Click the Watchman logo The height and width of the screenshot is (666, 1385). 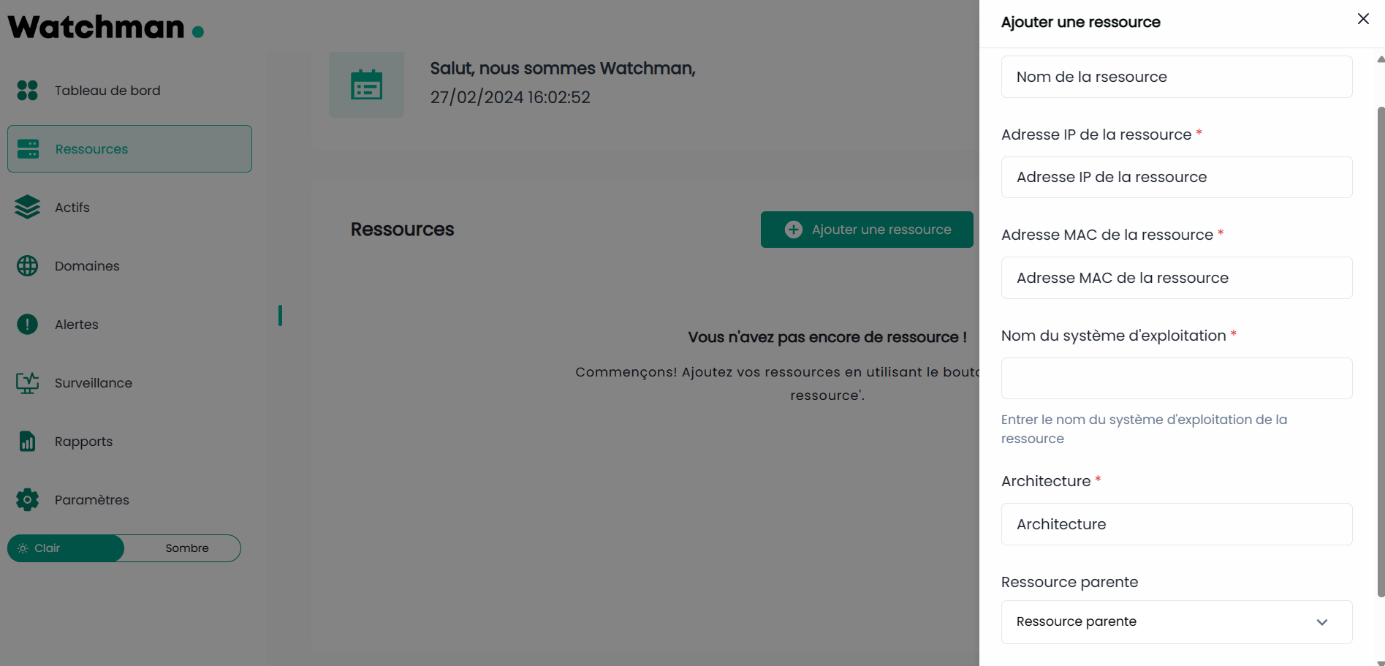[x=106, y=27]
